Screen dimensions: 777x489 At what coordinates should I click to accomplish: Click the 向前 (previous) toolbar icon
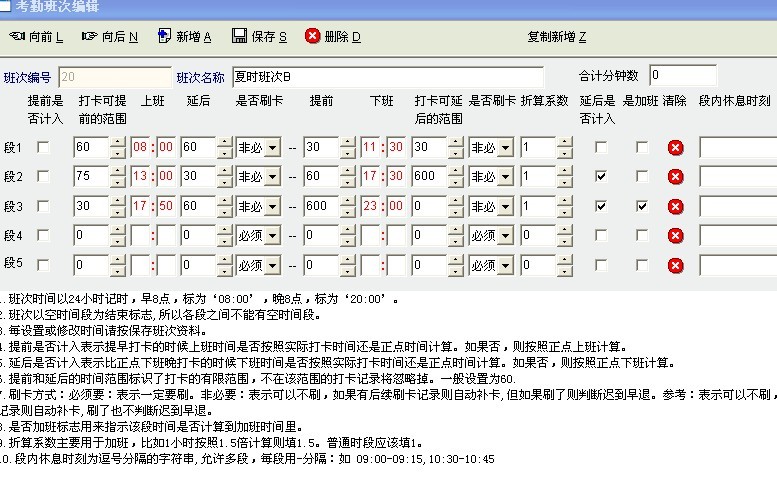pyautogui.click(x=17, y=37)
